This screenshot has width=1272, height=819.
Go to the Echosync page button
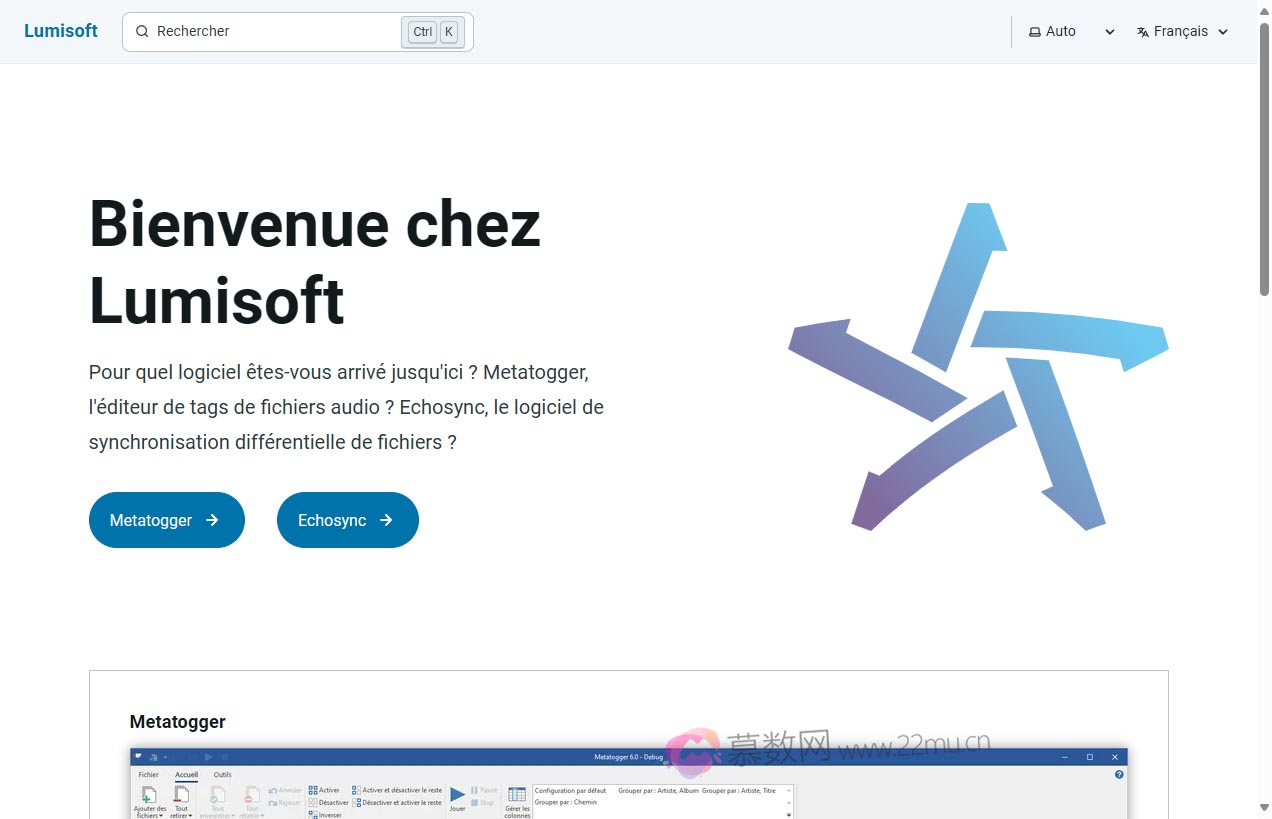(x=347, y=520)
